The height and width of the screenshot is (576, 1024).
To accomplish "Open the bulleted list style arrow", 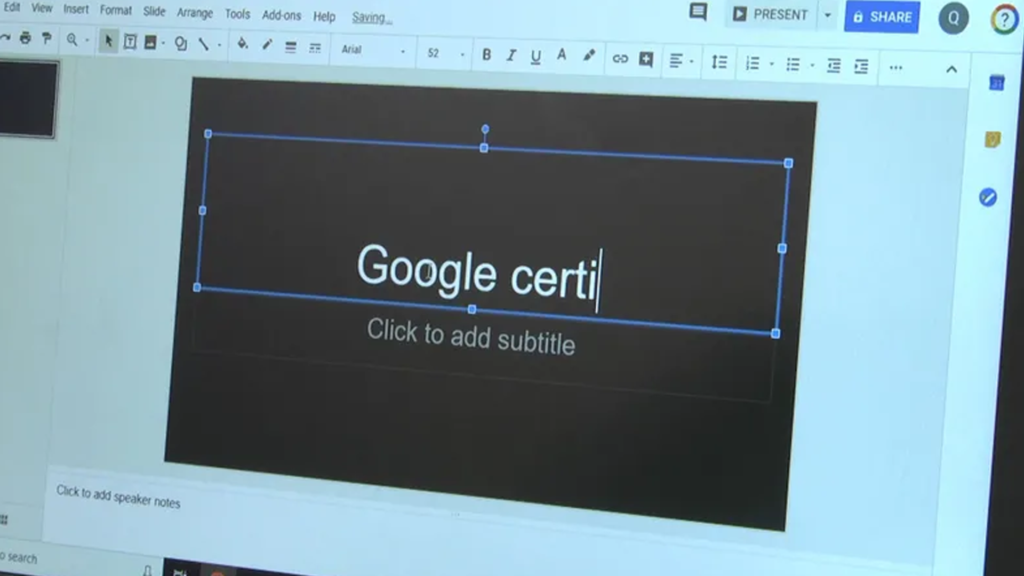I will (812, 65).
